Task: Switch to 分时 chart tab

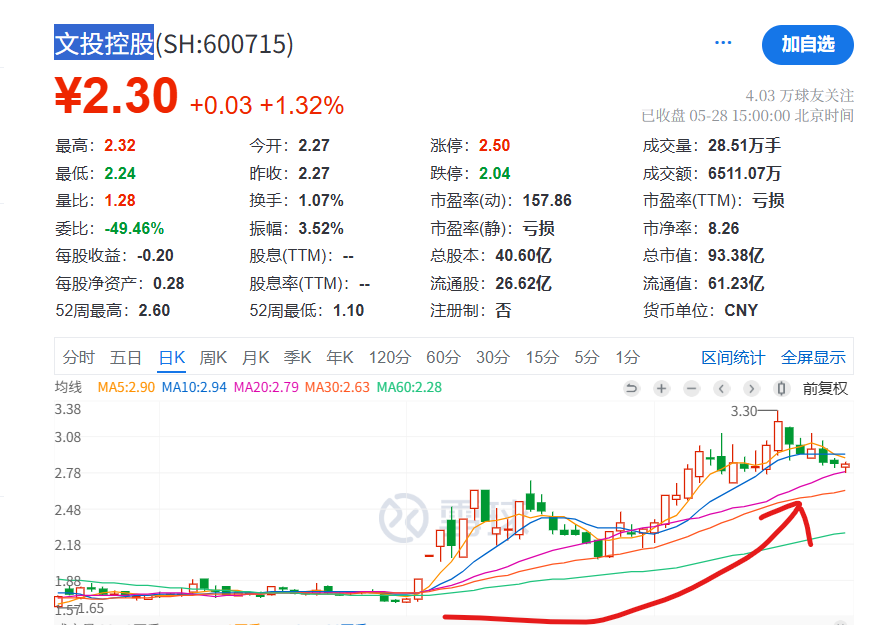Action: click(x=79, y=357)
